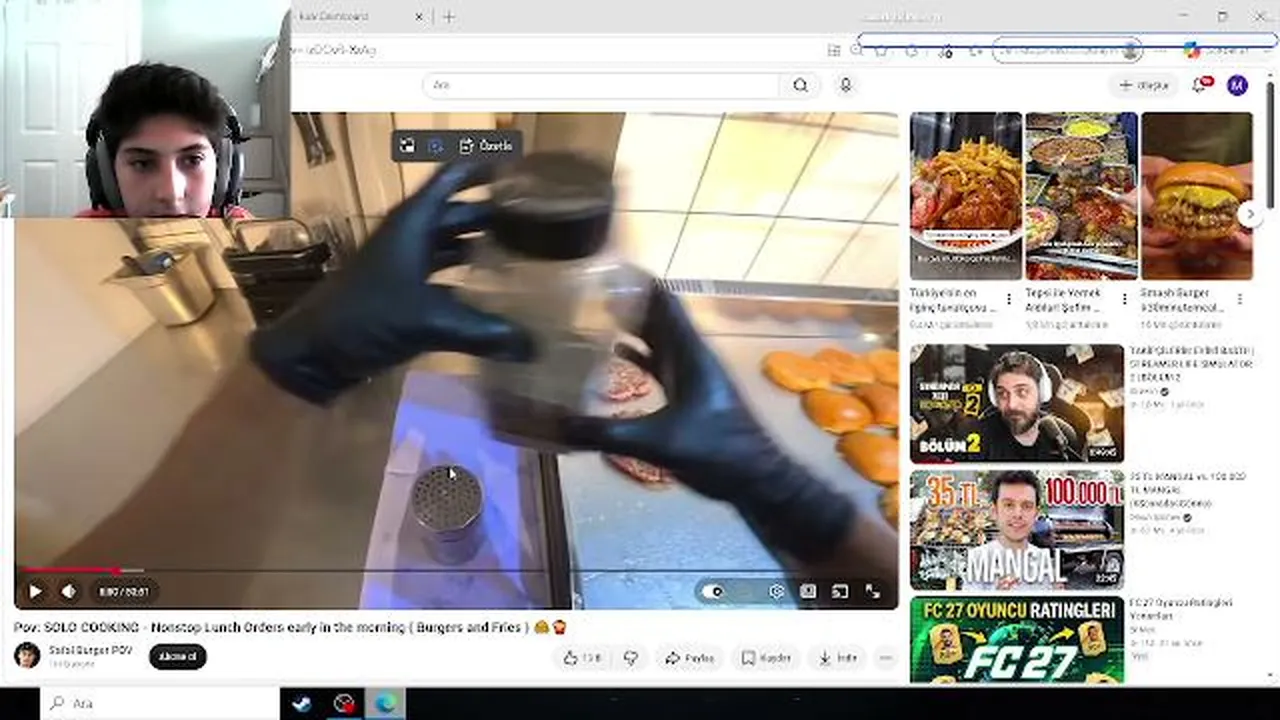Open a new browser tab
The image size is (1280, 720).
click(449, 17)
